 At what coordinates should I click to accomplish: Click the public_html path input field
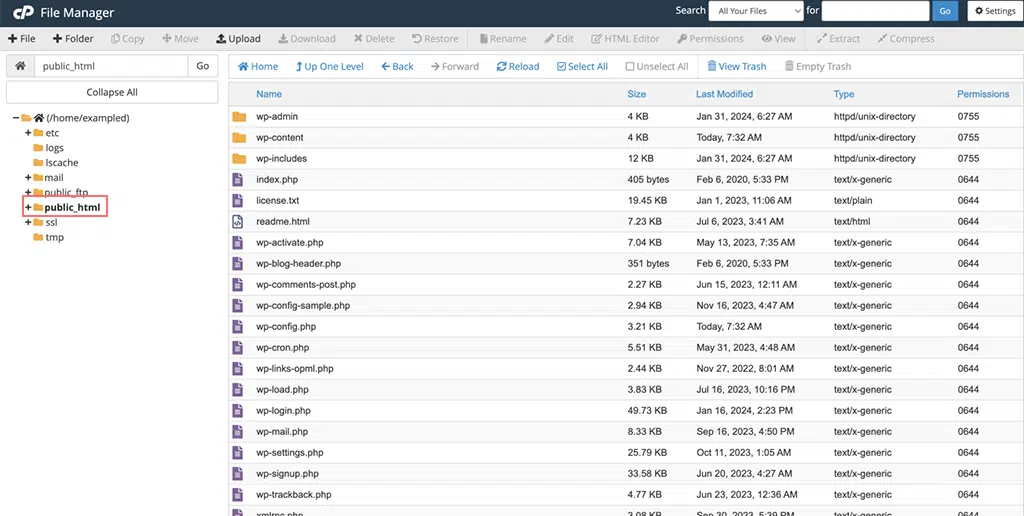(x=111, y=66)
